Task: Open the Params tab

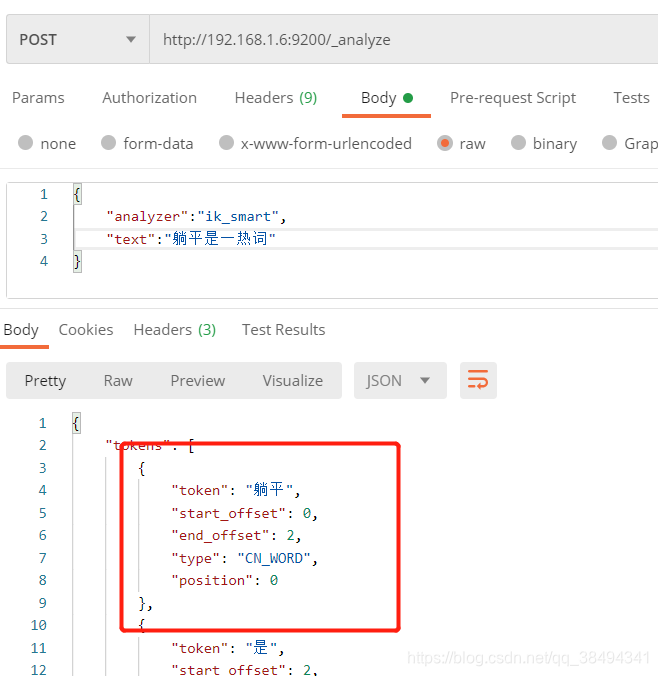Action: pyautogui.click(x=38, y=98)
